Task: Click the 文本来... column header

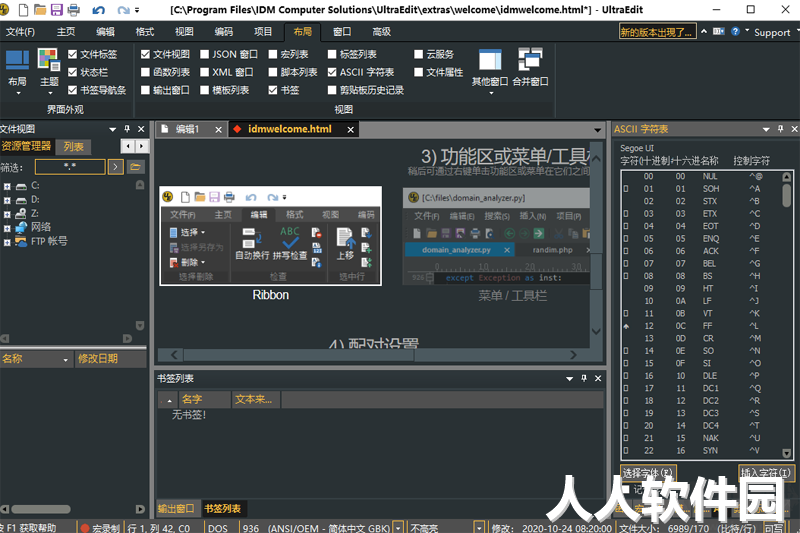Action: 255,399
